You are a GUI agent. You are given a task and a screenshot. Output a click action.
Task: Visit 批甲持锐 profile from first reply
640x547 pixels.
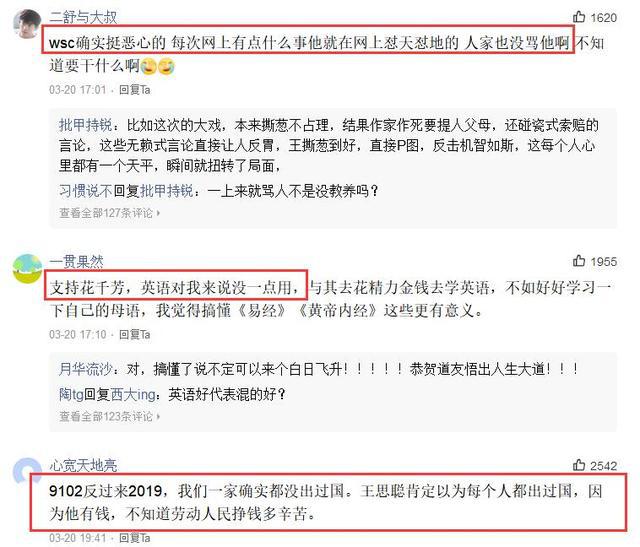click(86, 125)
